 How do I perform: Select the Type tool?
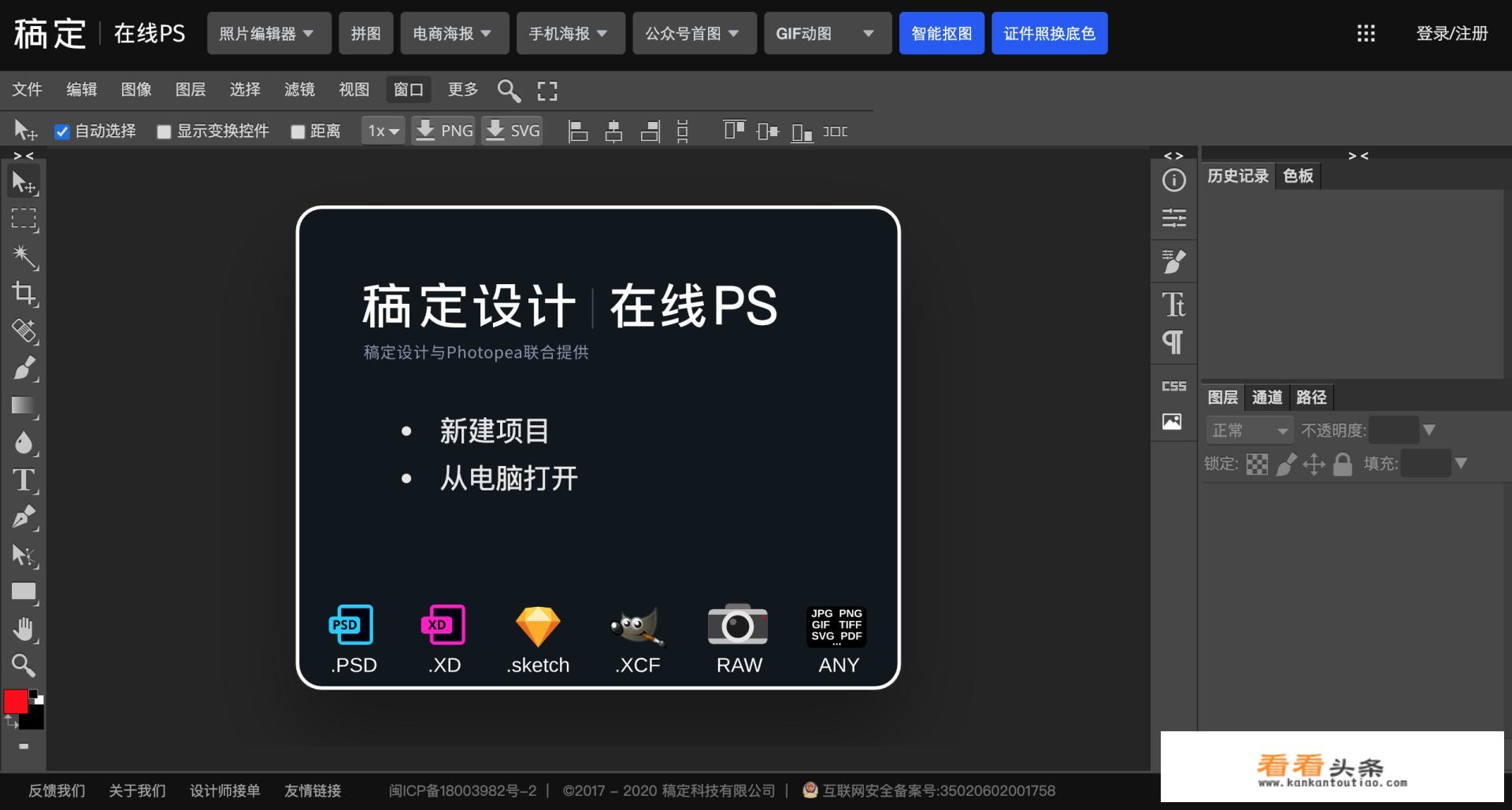pyautogui.click(x=24, y=479)
